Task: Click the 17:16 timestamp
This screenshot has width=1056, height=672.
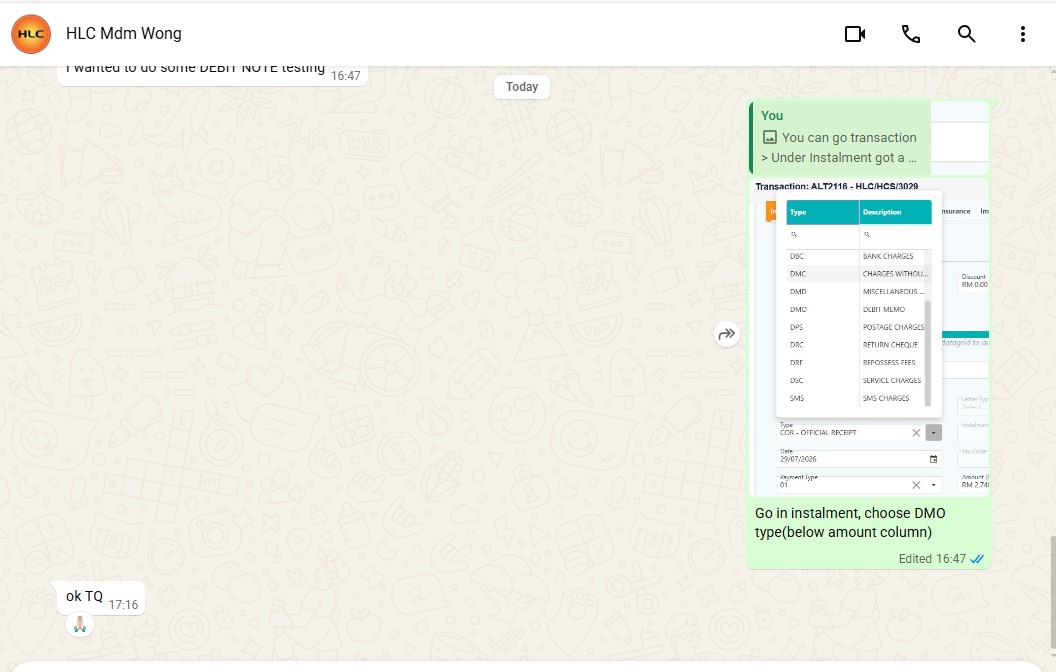Action: [x=123, y=605]
